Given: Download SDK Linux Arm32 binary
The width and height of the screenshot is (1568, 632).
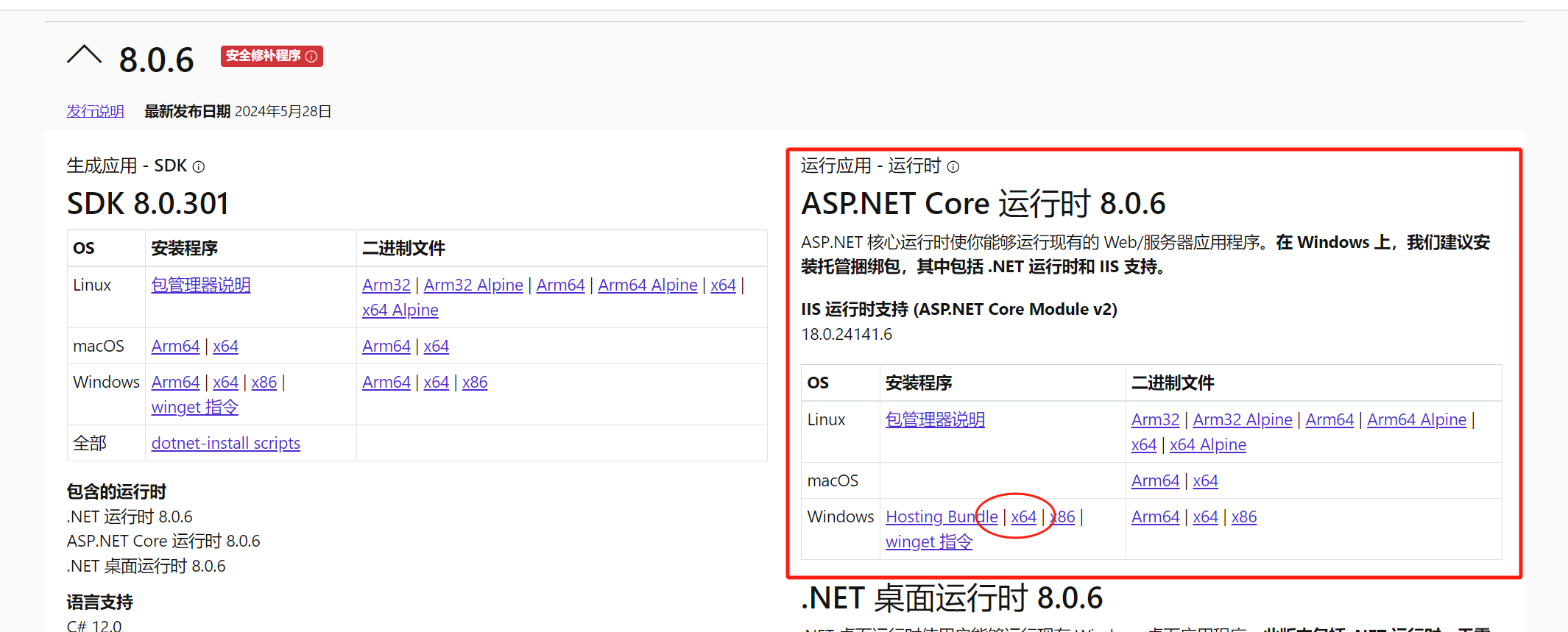Looking at the screenshot, I should click(386, 285).
